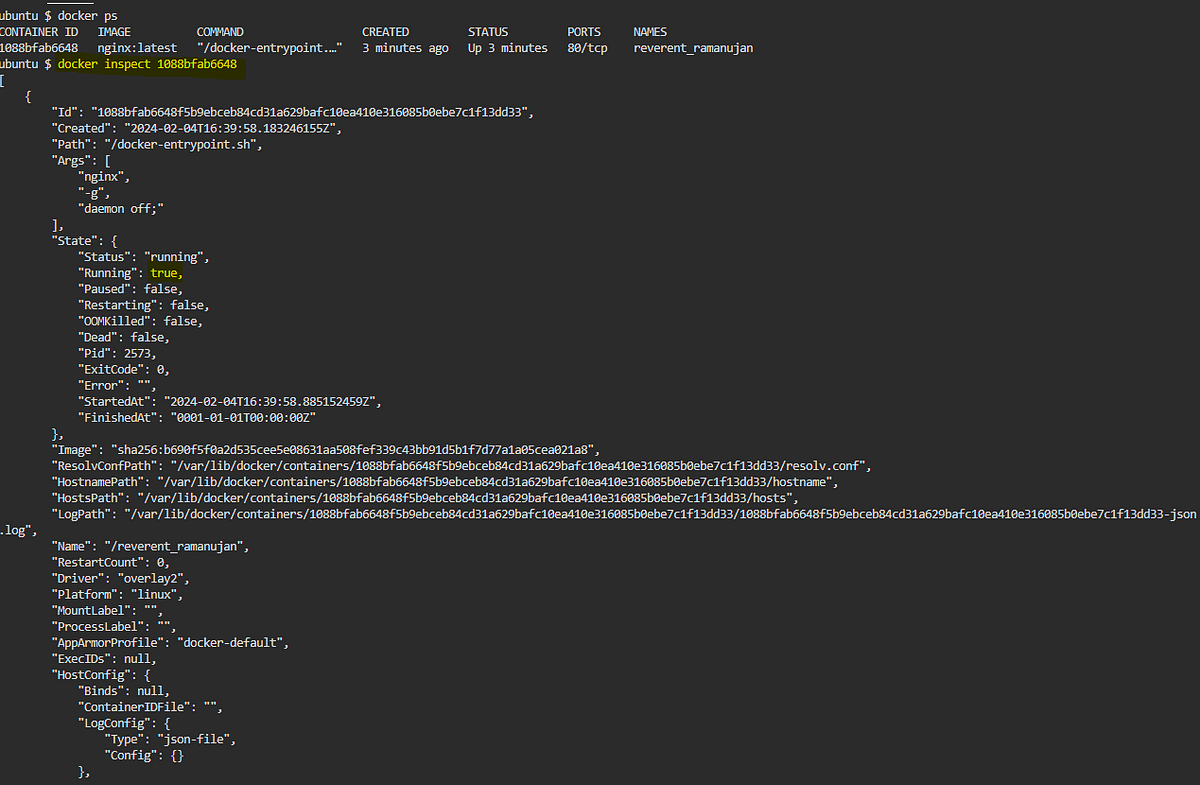Click the CONTAINER ID column header
The height and width of the screenshot is (785, 1200).
pos(39,32)
